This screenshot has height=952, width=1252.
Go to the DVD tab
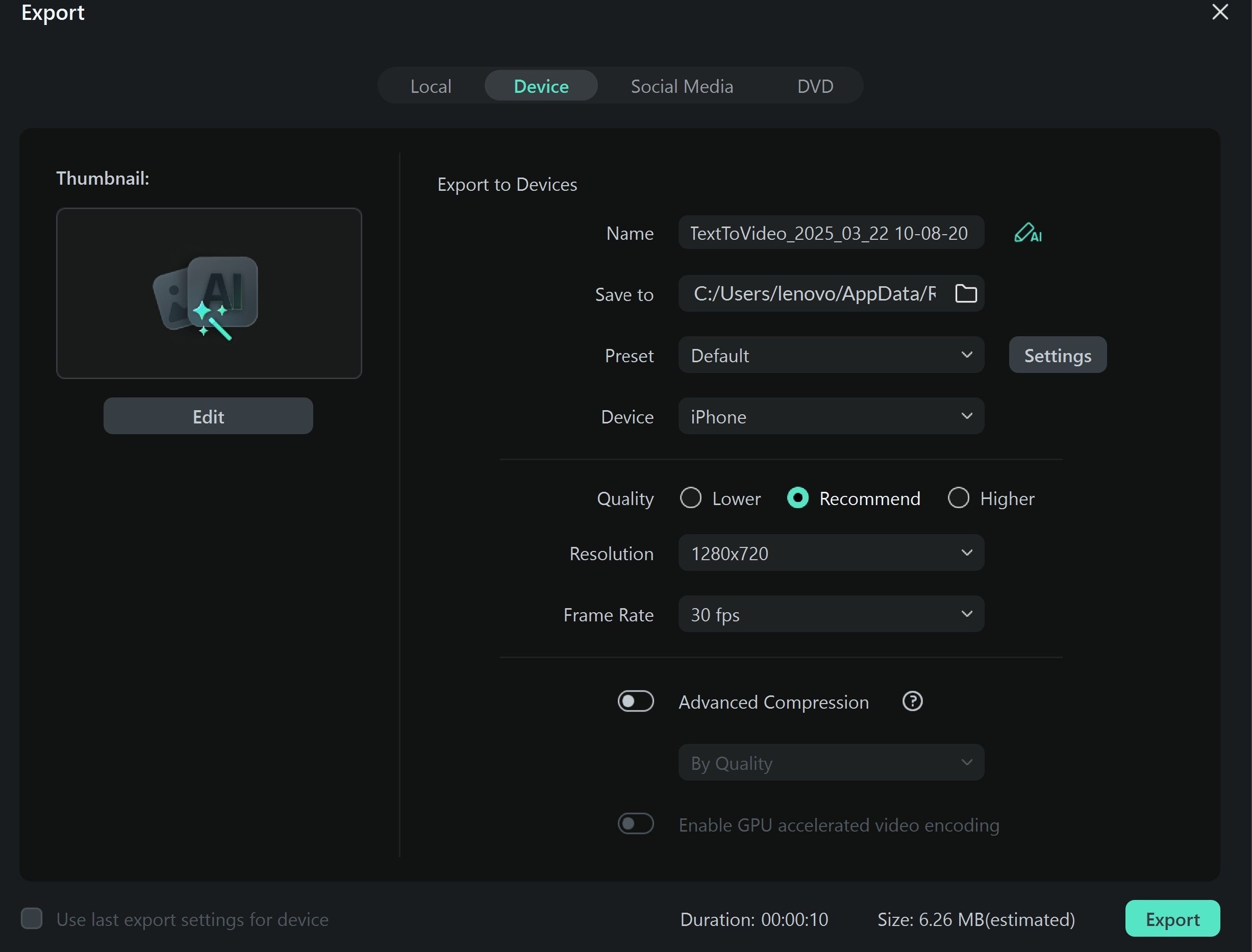tap(815, 86)
